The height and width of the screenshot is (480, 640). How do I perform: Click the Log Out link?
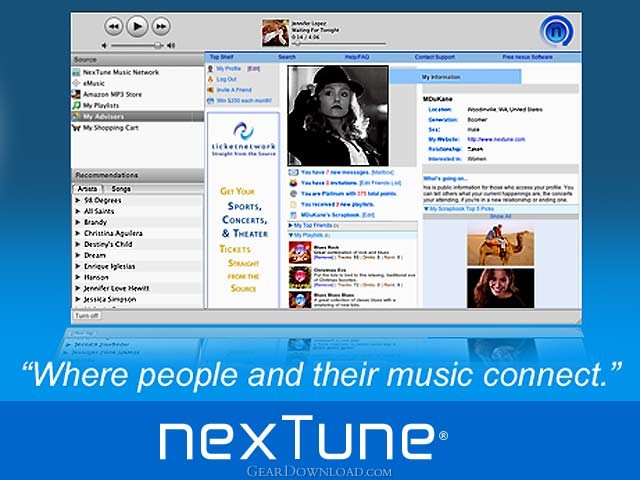point(226,79)
